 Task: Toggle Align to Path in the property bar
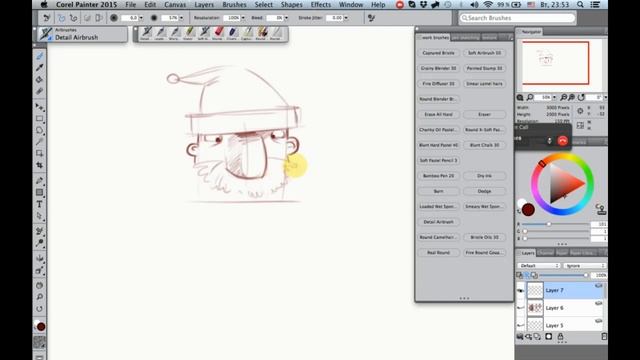point(87,18)
